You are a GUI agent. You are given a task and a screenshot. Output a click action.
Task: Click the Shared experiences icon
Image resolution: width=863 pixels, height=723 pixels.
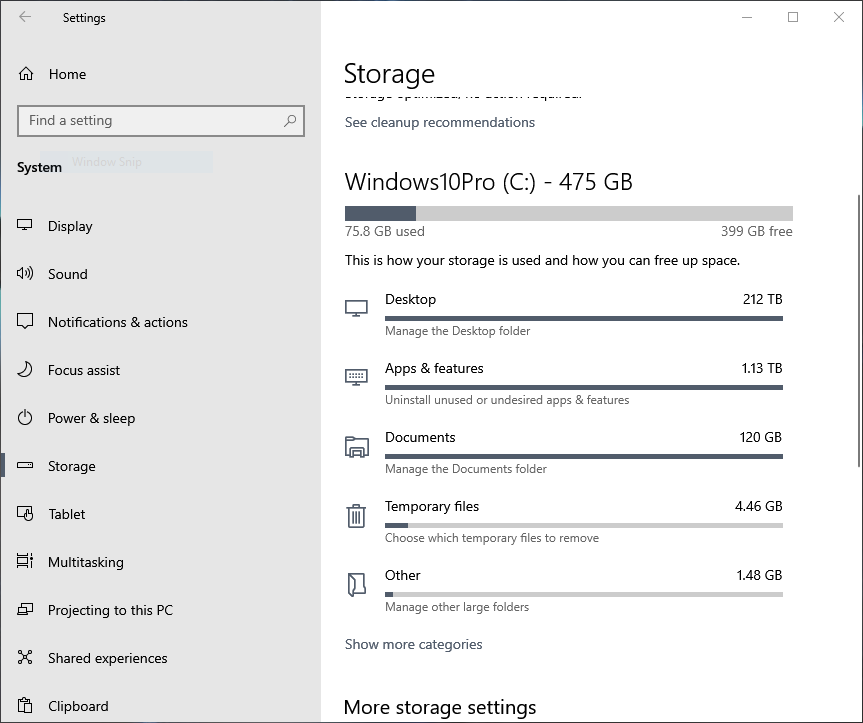pos(25,657)
